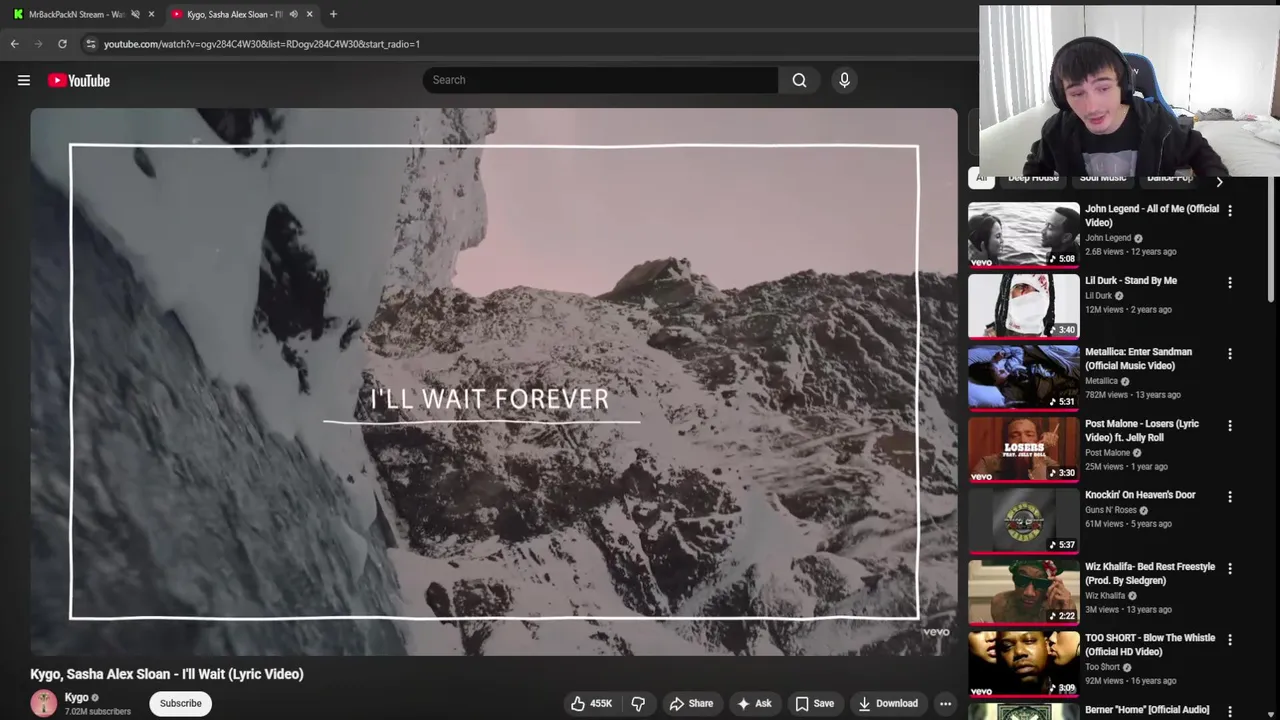The width and height of the screenshot is (1280, 720).
Task: Open Lil Durk Stand By Me thumbnail
Action: pos(1024,306)
